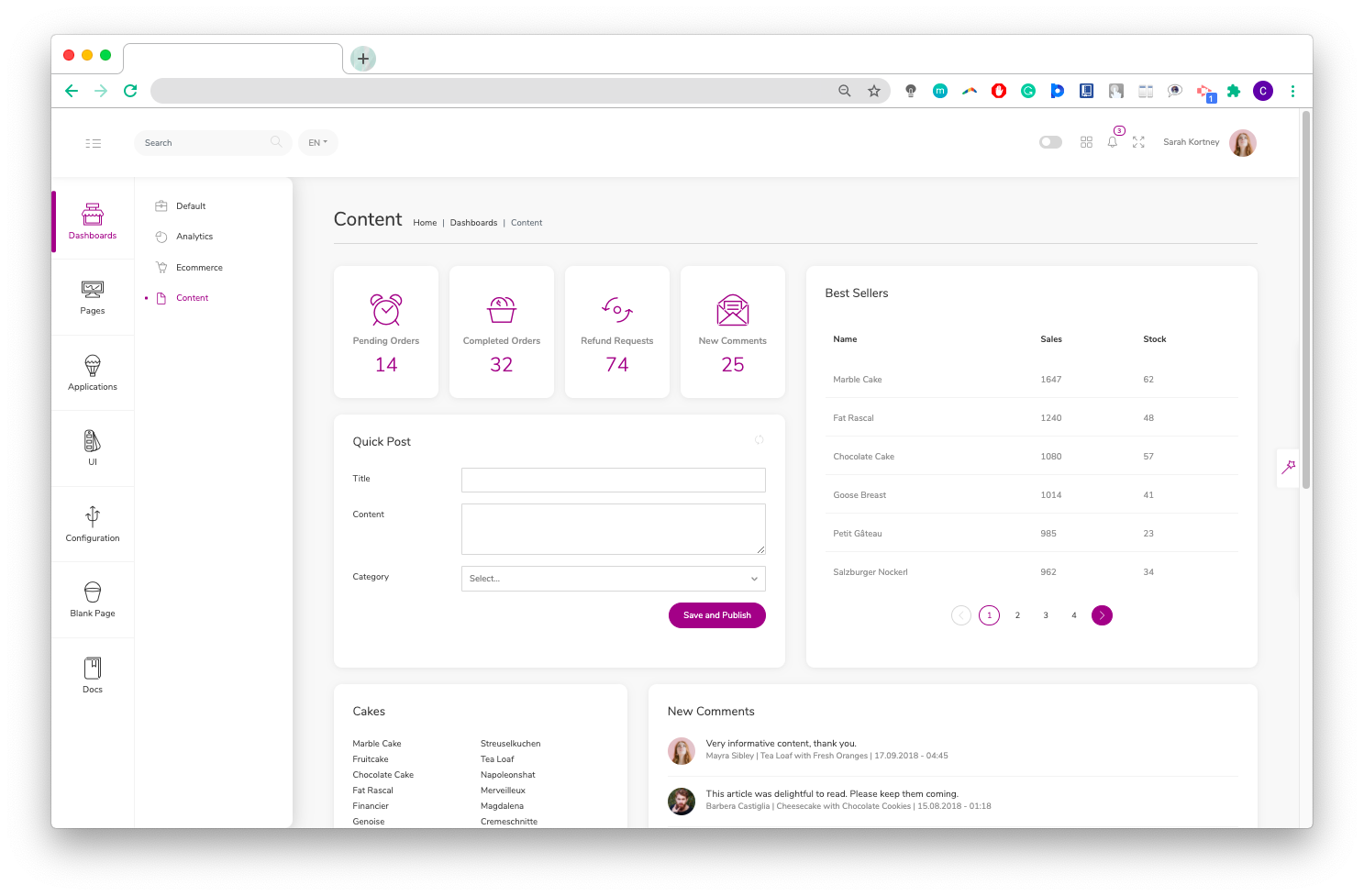Open the Chrome three-dot menu
Screen dimensions: 1364x896
click(x=1292, y=91)
